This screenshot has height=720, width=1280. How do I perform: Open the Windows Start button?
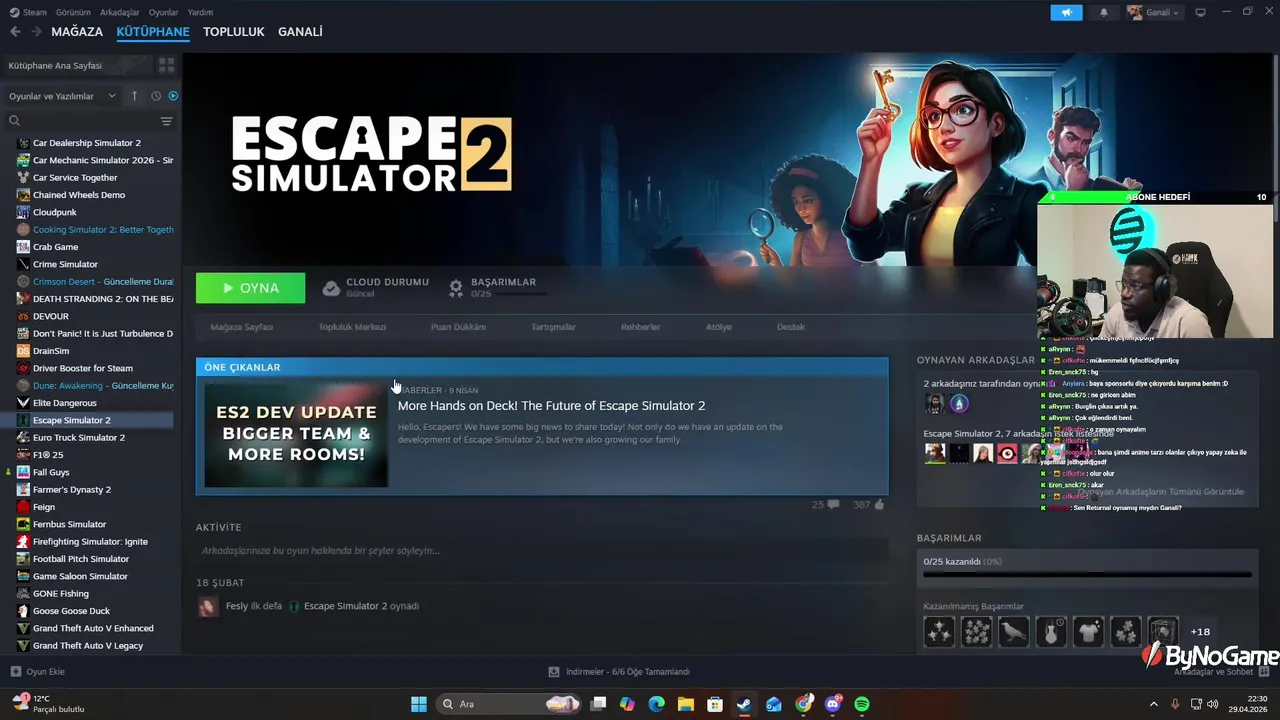[x=419, y=704]
